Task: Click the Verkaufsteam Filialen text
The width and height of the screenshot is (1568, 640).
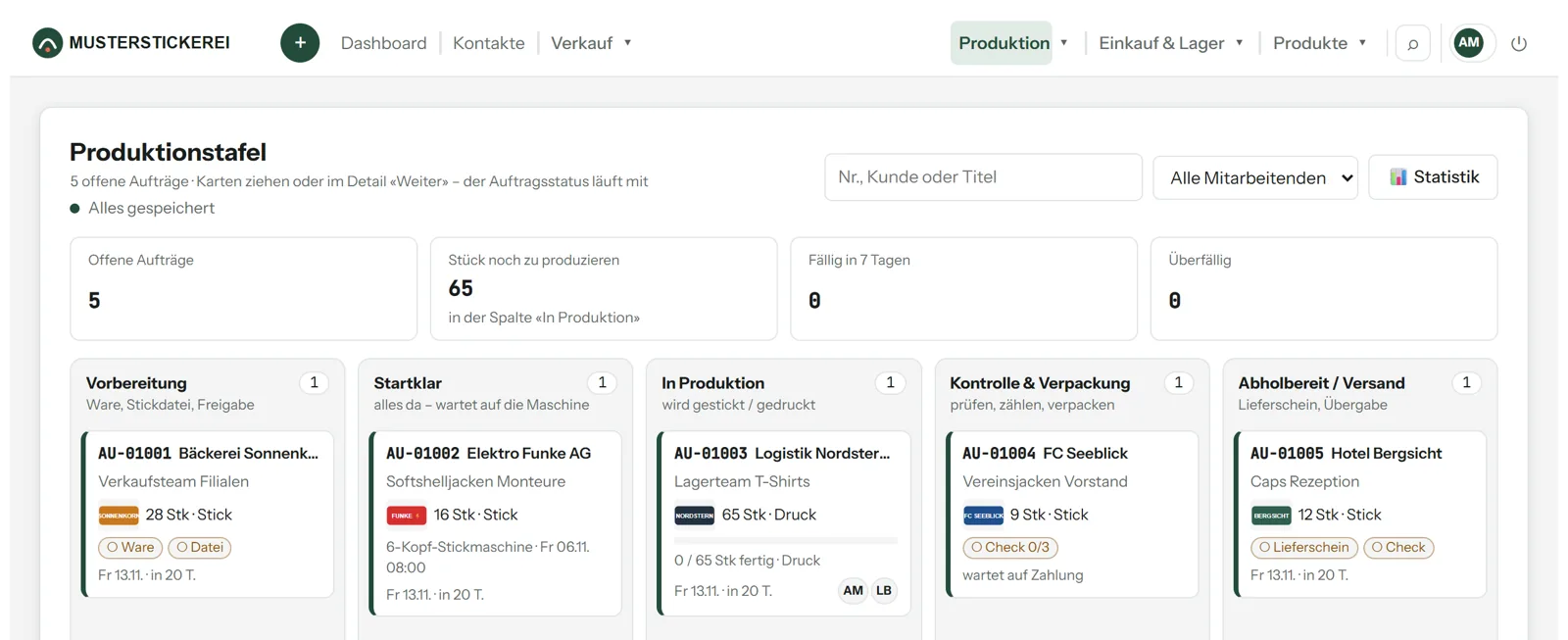Action: pyautogui.click(x=173, y=481)
